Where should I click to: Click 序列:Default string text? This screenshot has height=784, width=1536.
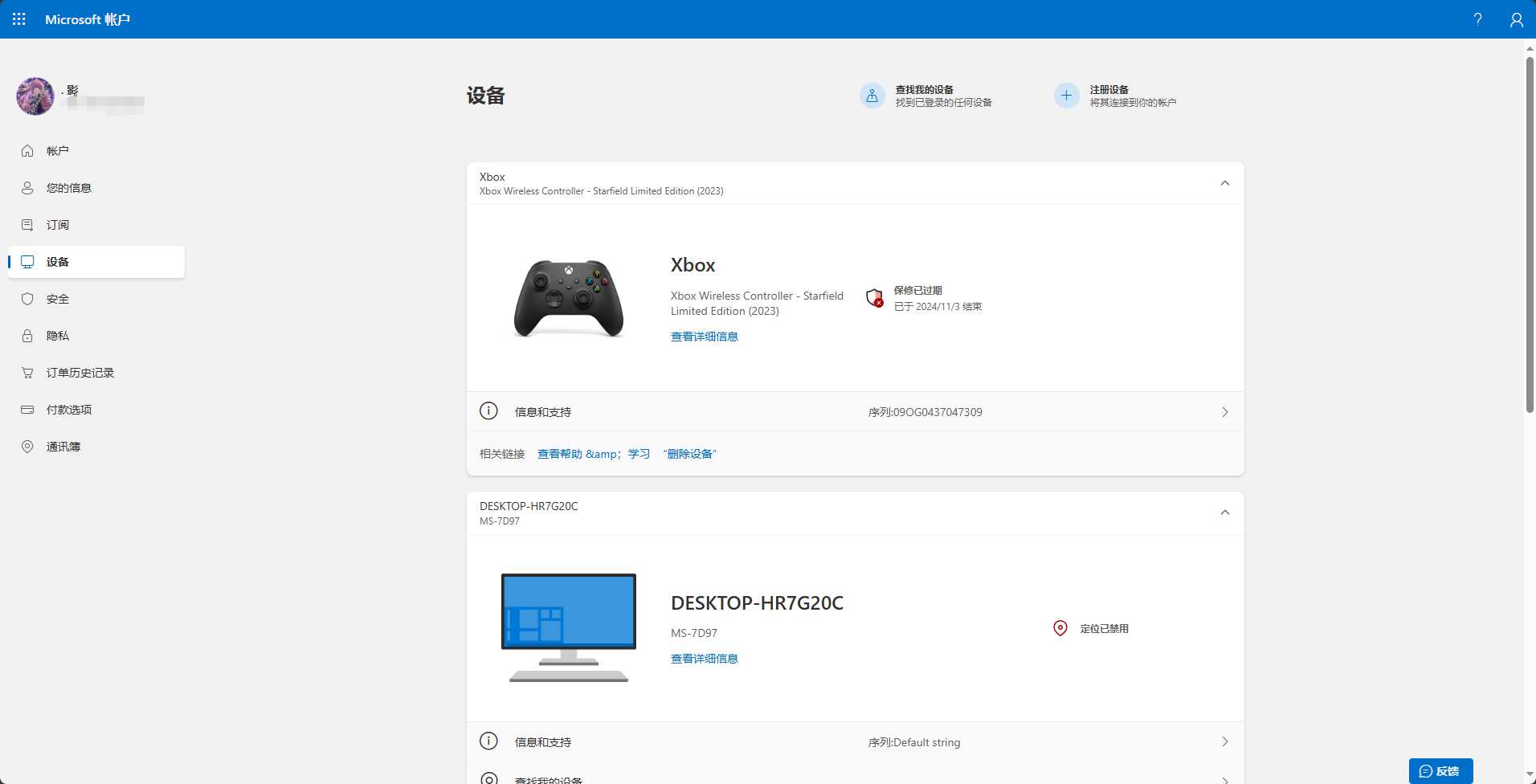[x=914, y=742]
